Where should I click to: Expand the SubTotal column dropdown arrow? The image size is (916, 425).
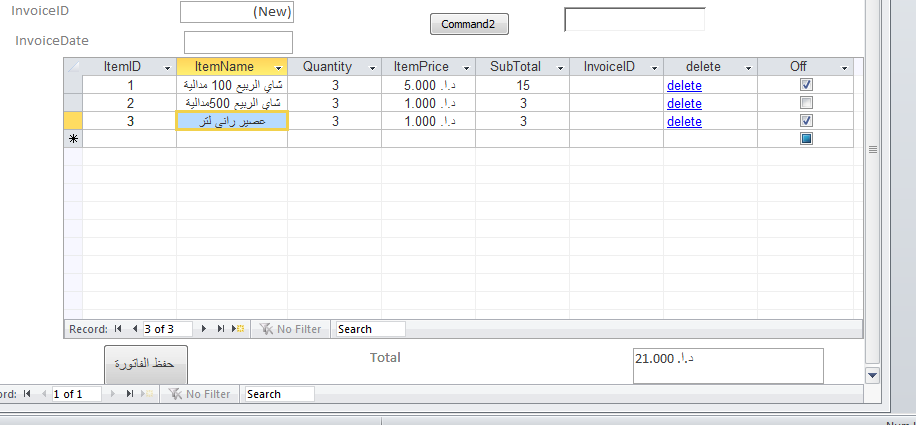(560, 67)
